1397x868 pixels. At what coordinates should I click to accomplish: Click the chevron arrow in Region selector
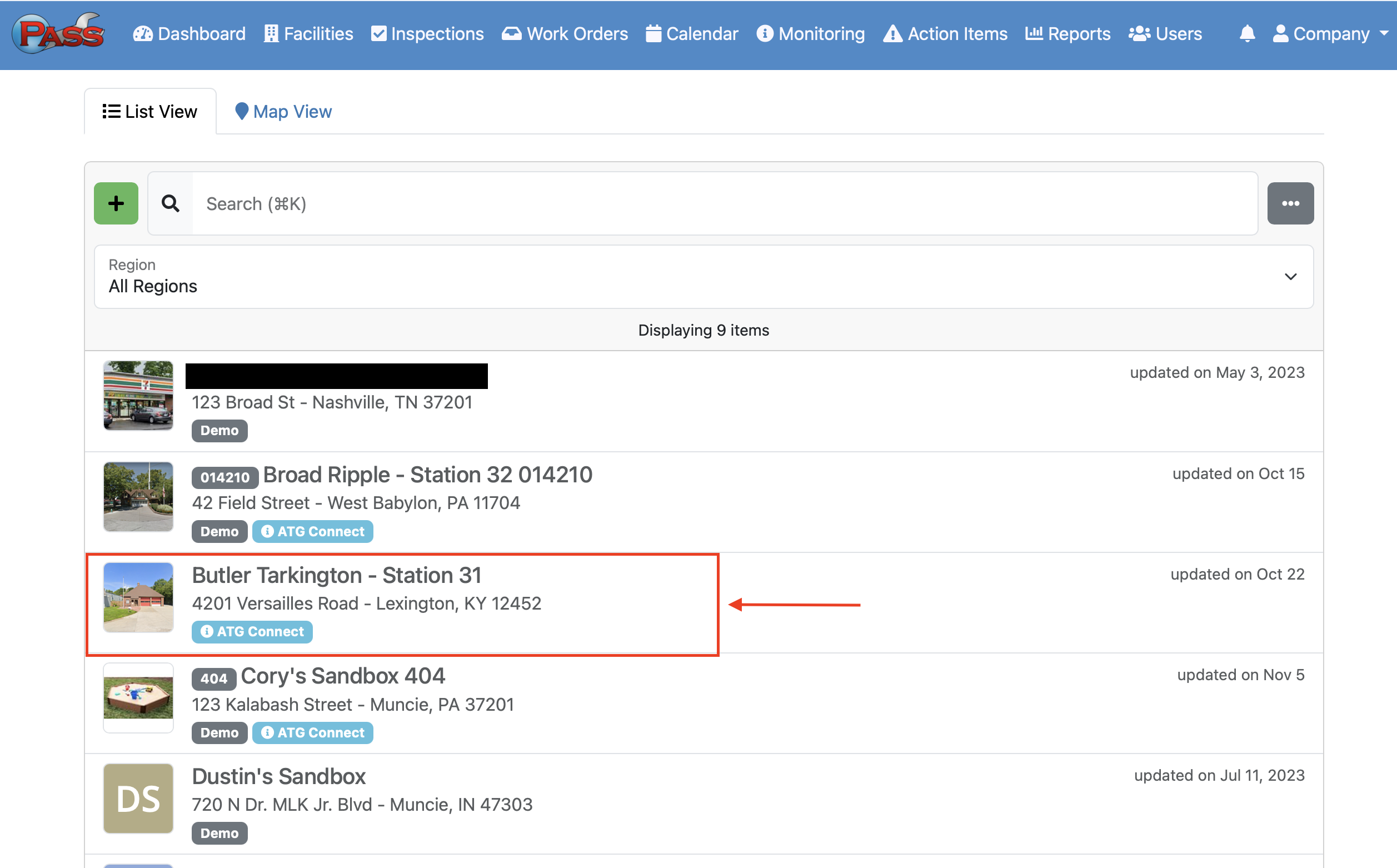click(x=1290, y=277)
